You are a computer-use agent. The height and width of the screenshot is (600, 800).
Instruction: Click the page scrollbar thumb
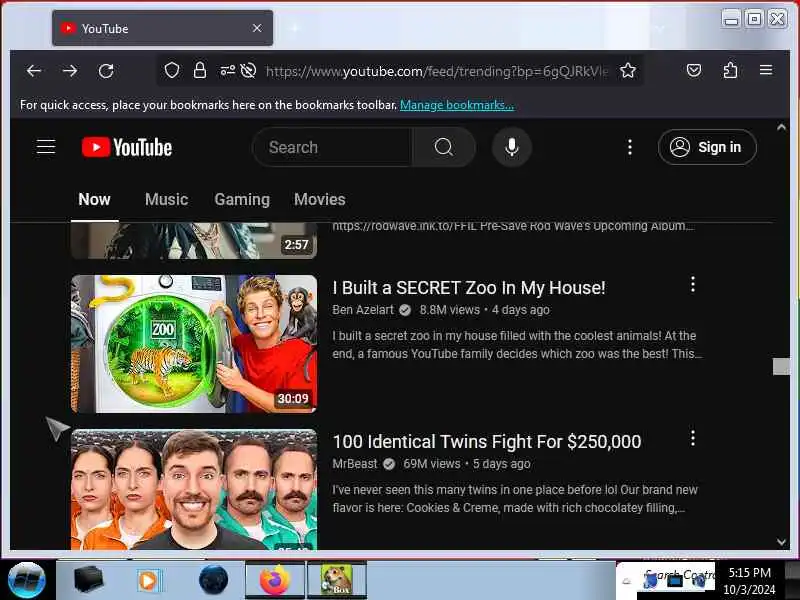pyautogui.click(x=781, y=366)
